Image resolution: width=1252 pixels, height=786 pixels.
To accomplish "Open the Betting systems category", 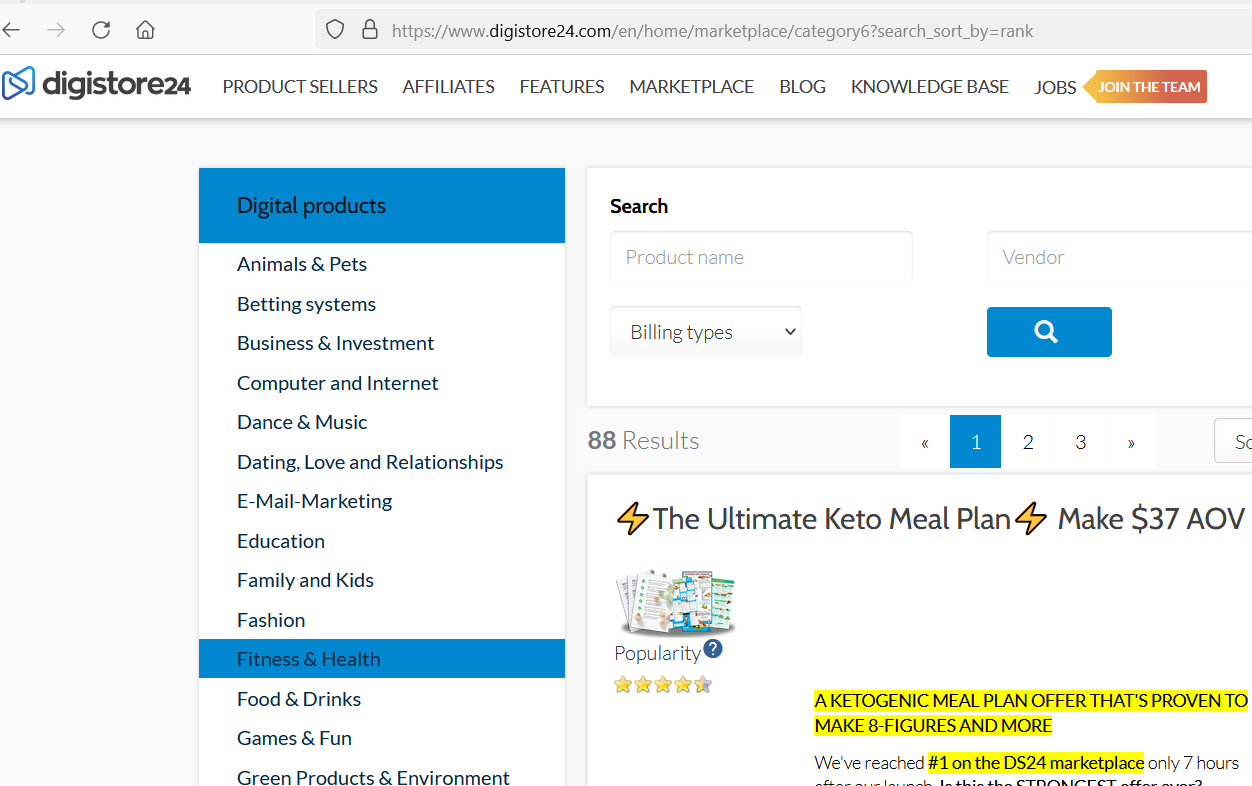I will pos(306,304).
